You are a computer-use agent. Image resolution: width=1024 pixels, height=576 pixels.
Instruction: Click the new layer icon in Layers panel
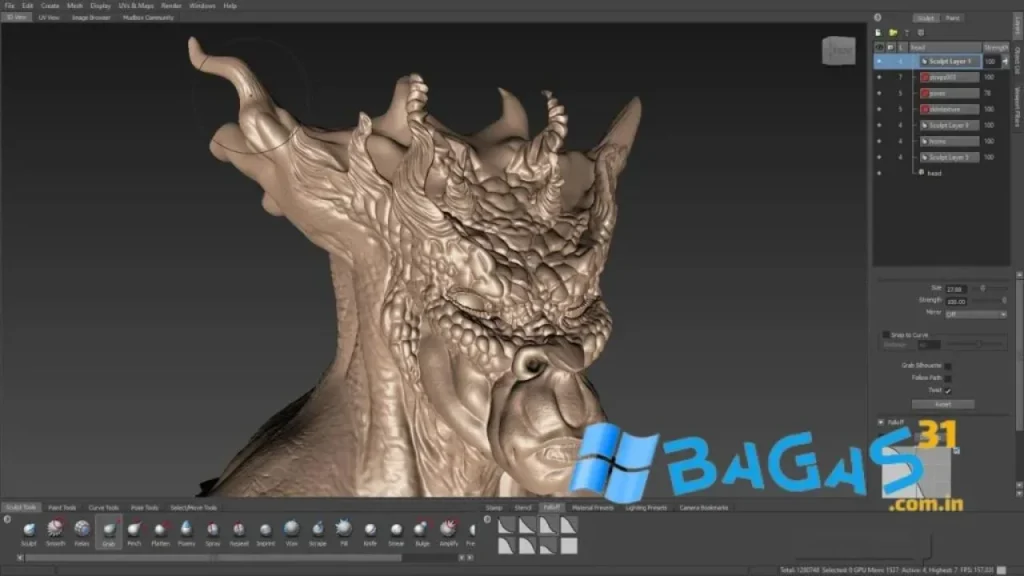[878, 33]
